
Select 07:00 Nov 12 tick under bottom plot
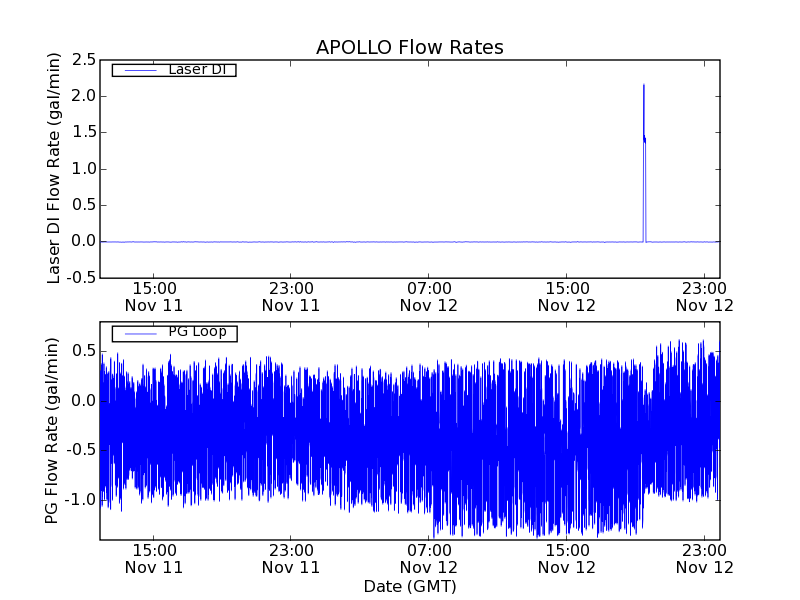[x=428, y=558]
